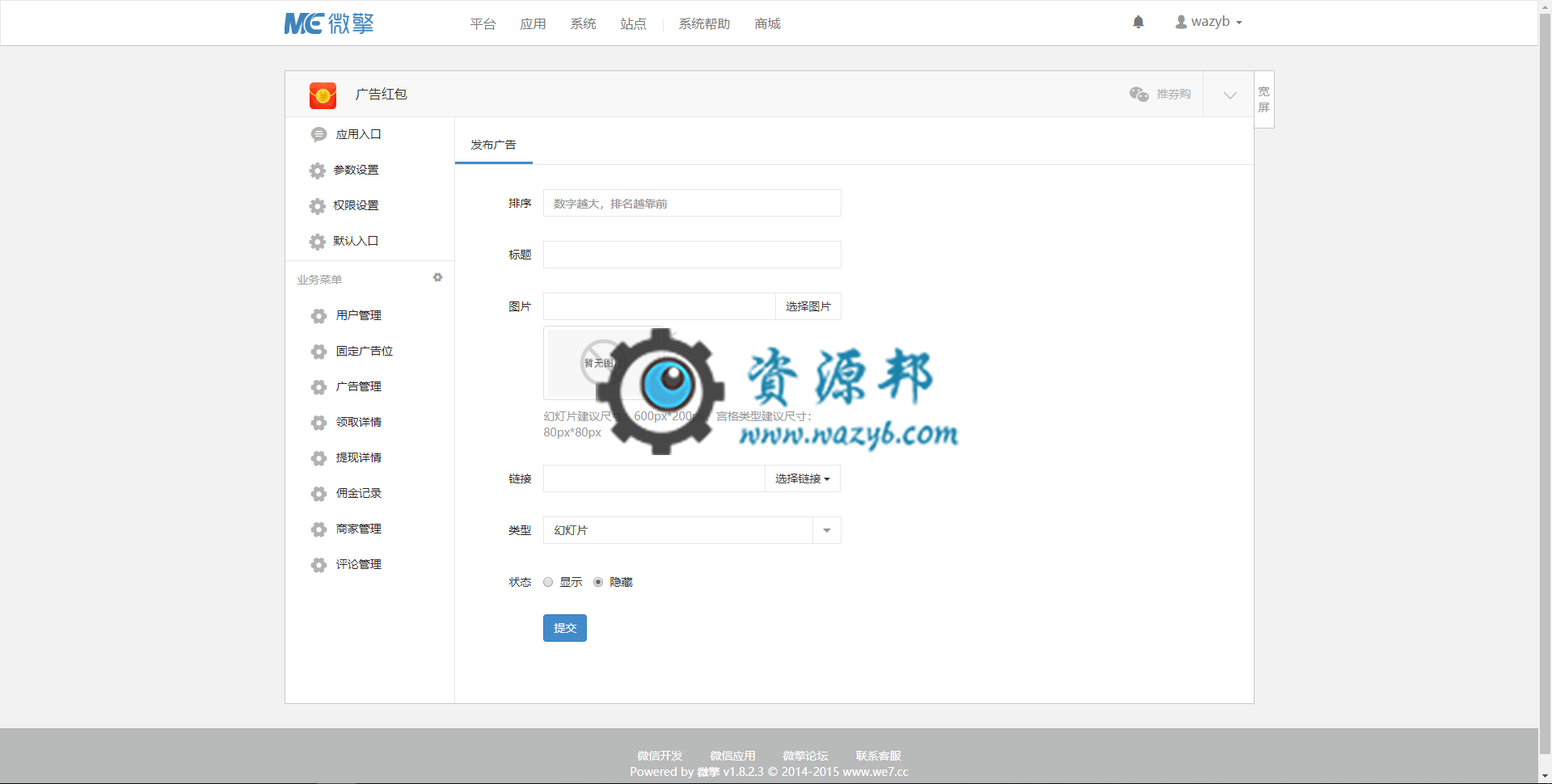1552x784 pixels.
Task: Open the 类型 幻灯片 select box
Action: (692, 530)
